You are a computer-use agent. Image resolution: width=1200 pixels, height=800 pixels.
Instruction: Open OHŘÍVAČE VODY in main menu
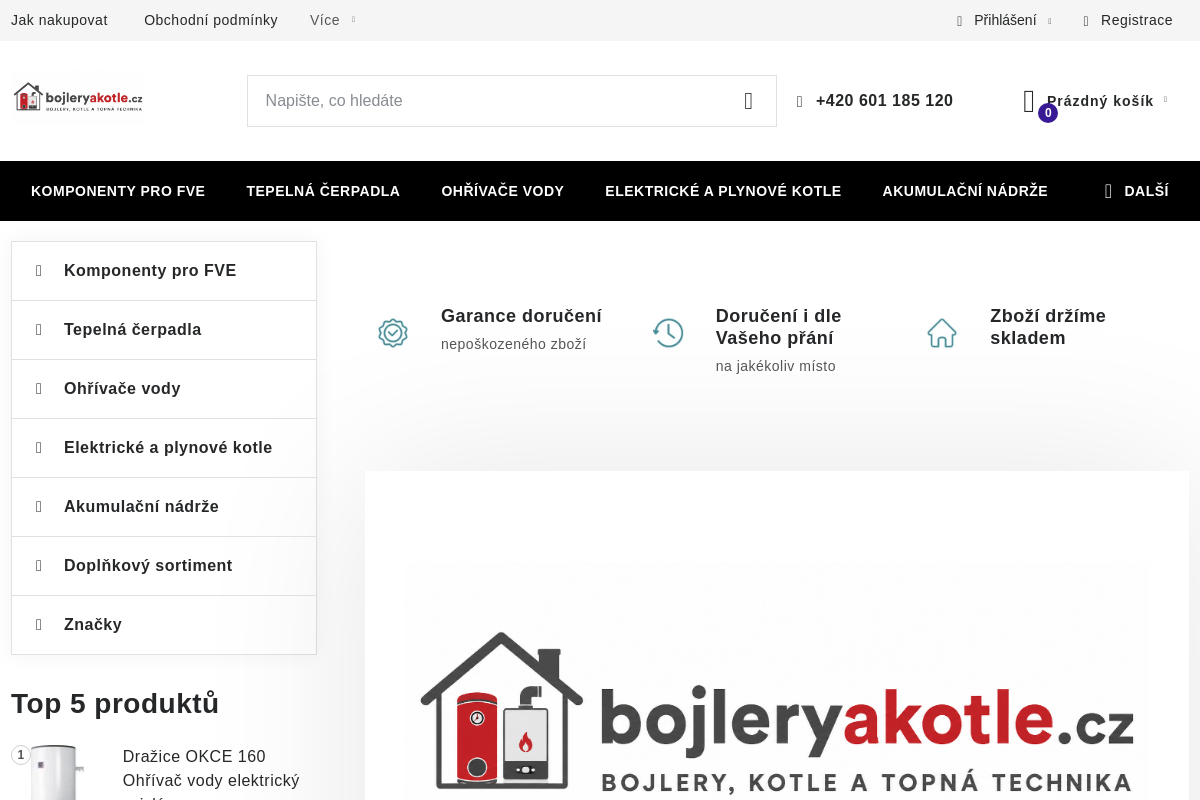503,191
